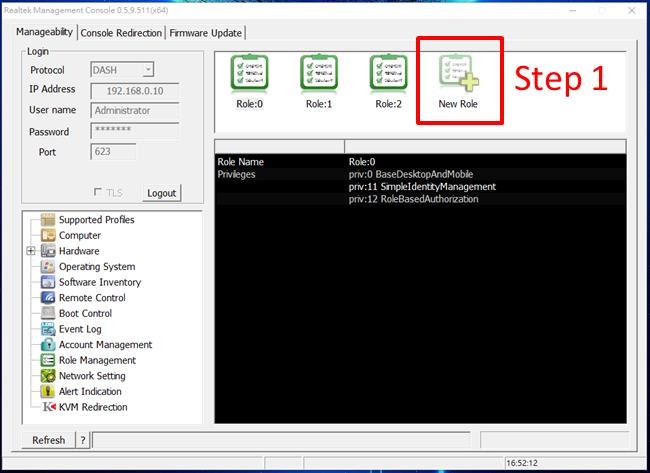Toggle the TLS checkbox

click(x=98, y=192)
